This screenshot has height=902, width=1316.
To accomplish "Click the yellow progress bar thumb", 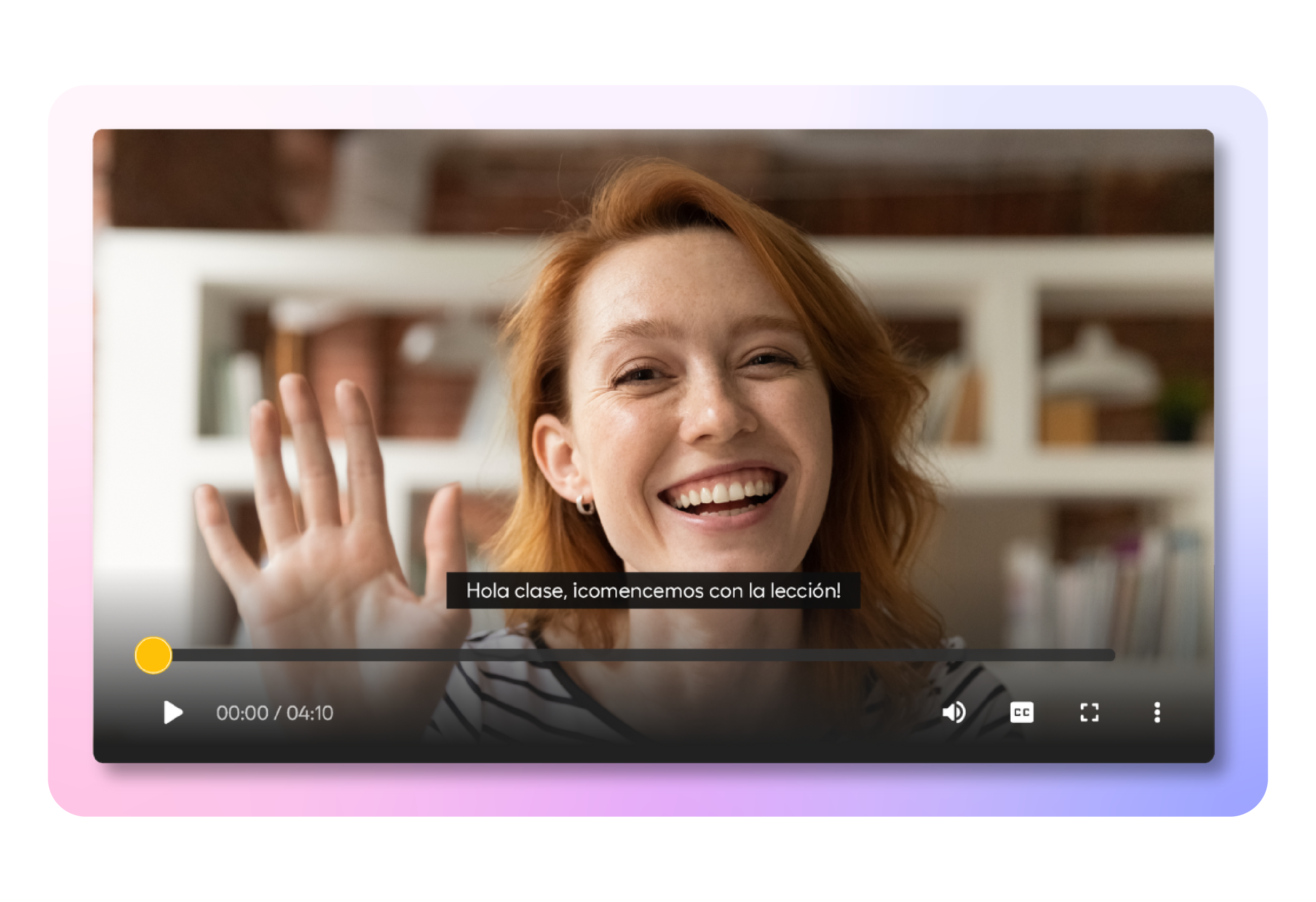I will (153, 655).
